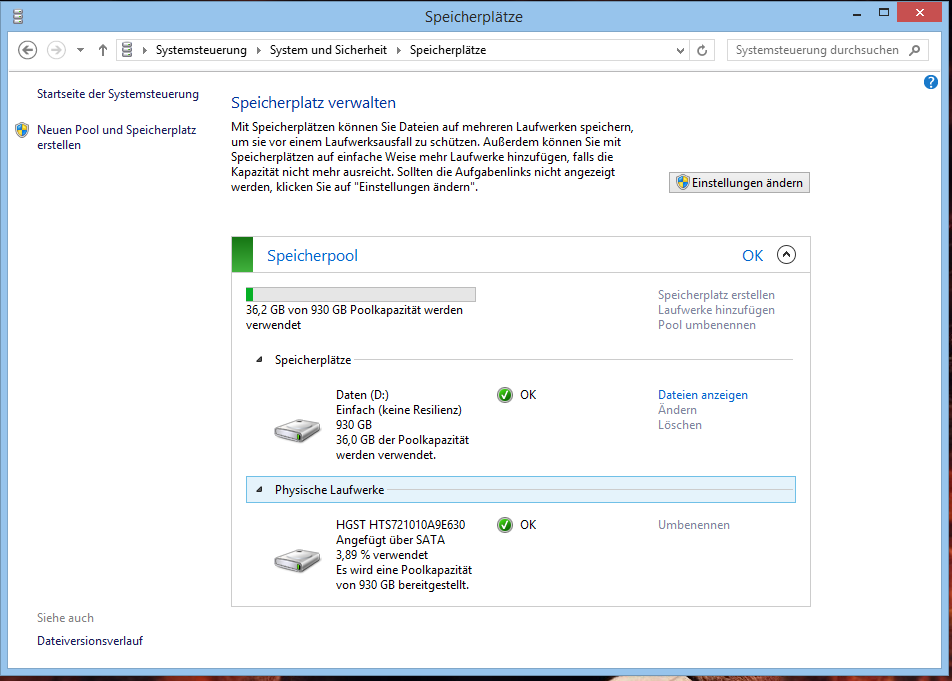Open the address bar history dropdown
Screen dimensions: 952x681
point(680,50)
